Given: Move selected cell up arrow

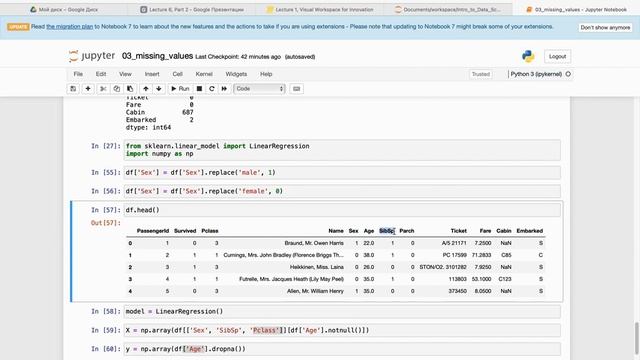Looking at the screenshot, I should (x=146, y=89).
